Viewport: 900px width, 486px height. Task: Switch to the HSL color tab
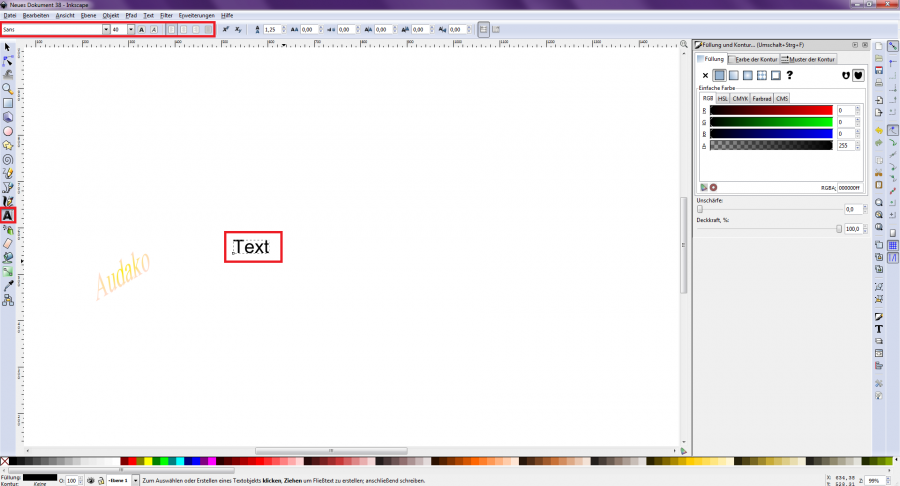point(723,98)
